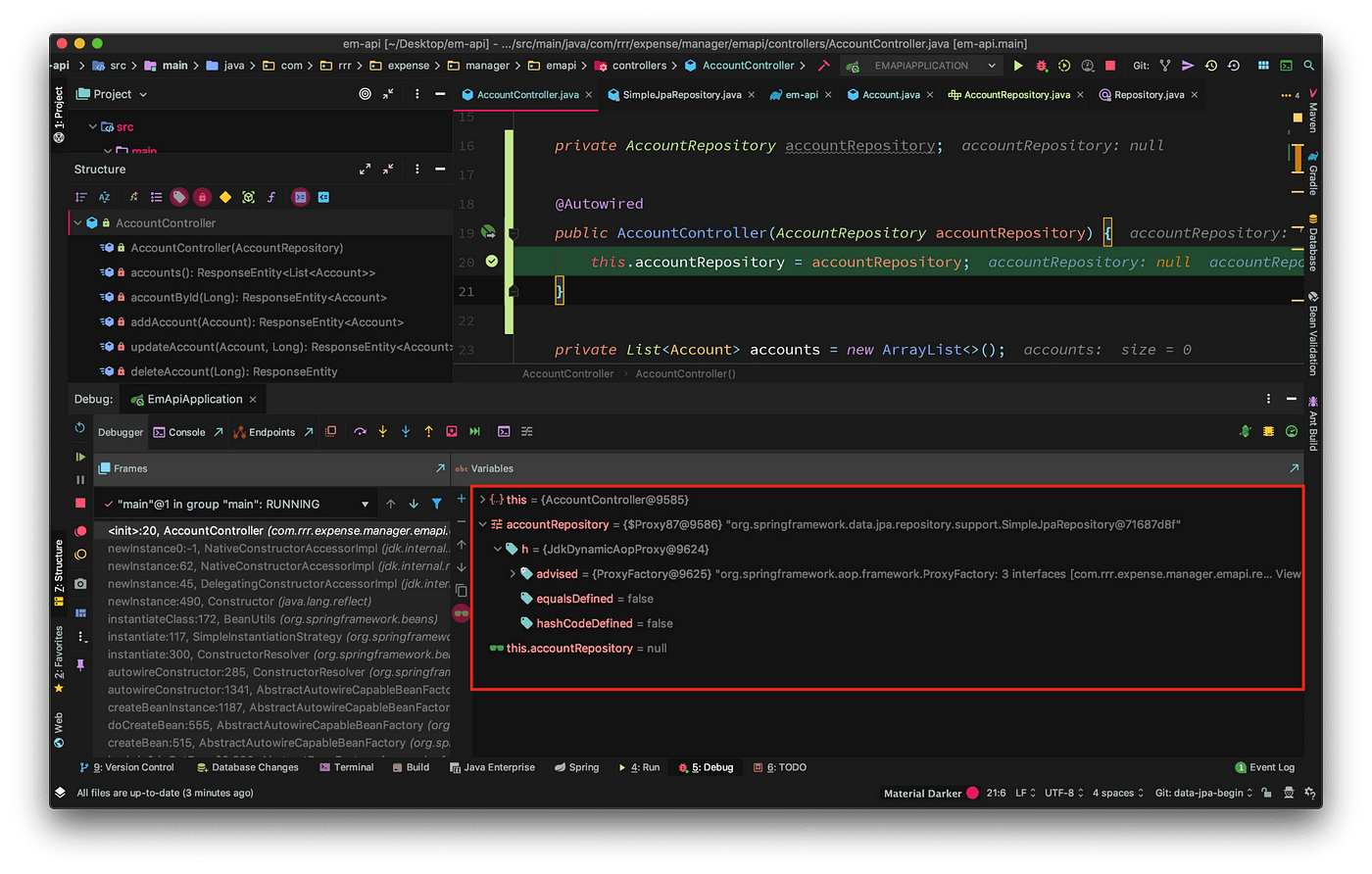
Task: Click yellow warning marker in editor error stripe
Action: [x=1297, y=117]
